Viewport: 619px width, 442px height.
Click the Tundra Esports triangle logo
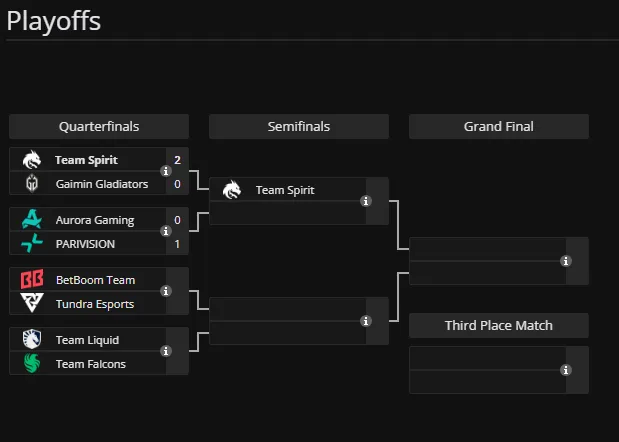(32, 303)
